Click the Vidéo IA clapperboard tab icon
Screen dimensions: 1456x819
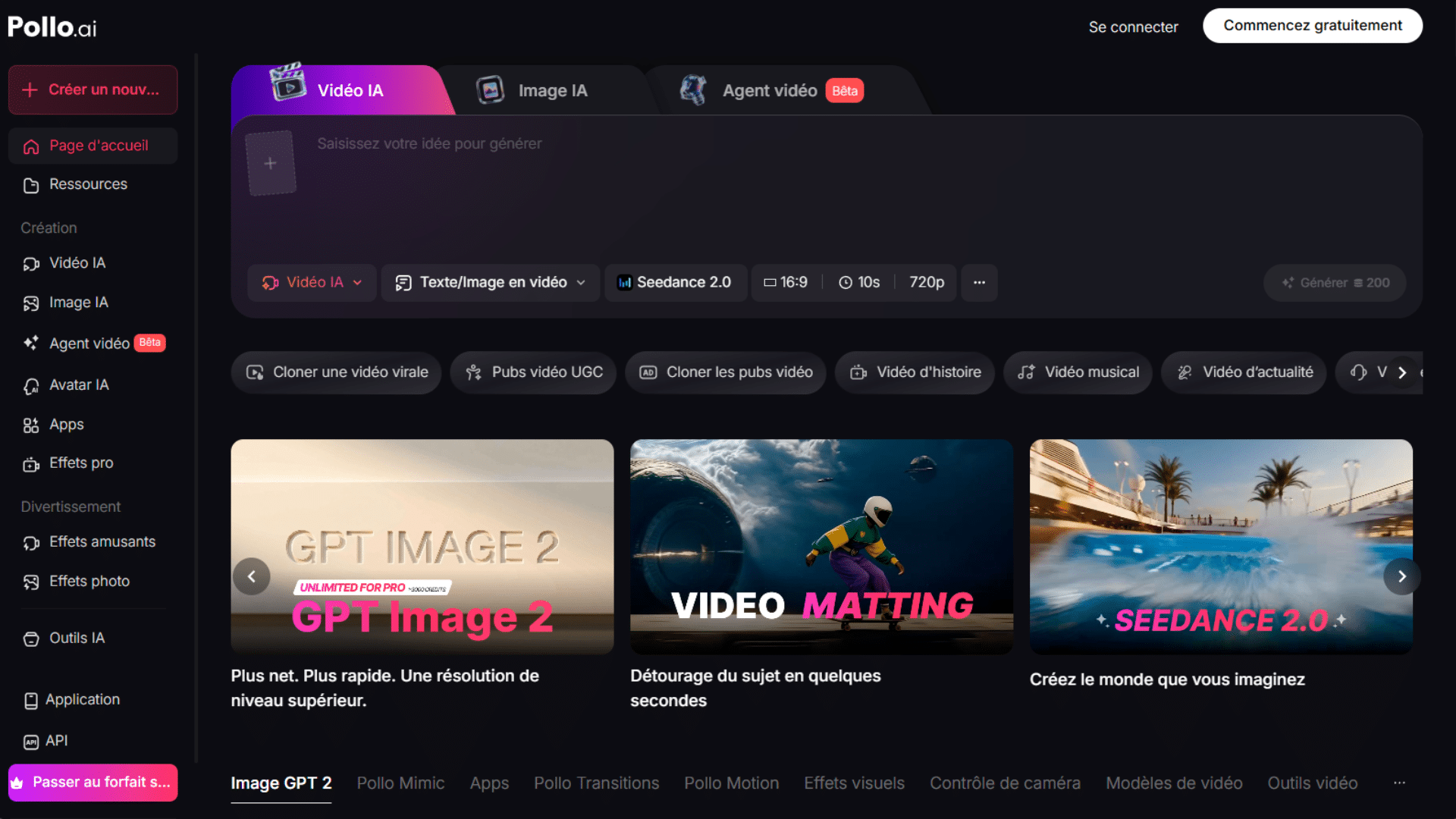click(x=288, y=82)
